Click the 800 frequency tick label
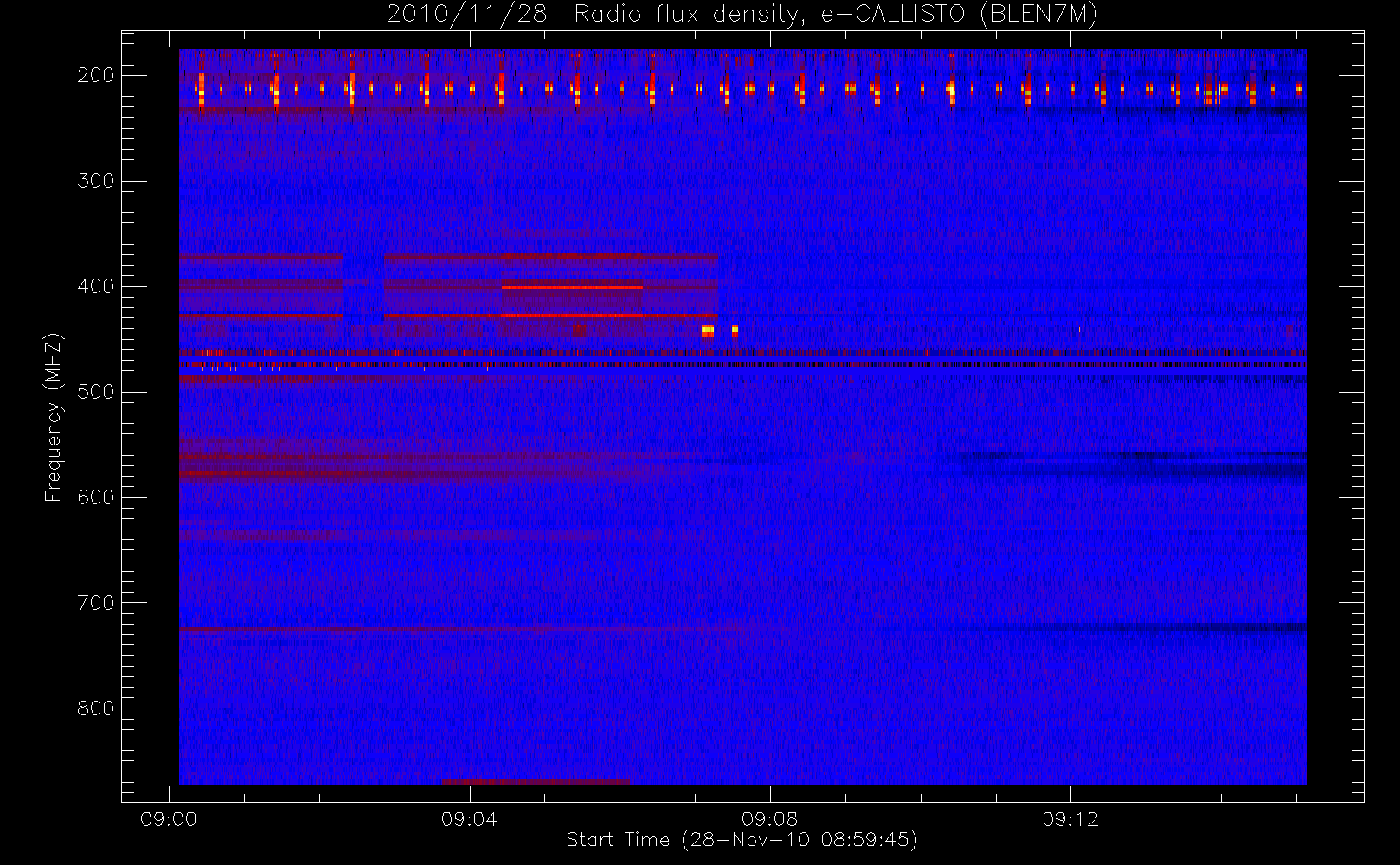1400x865 pixels. coord(96,708)
